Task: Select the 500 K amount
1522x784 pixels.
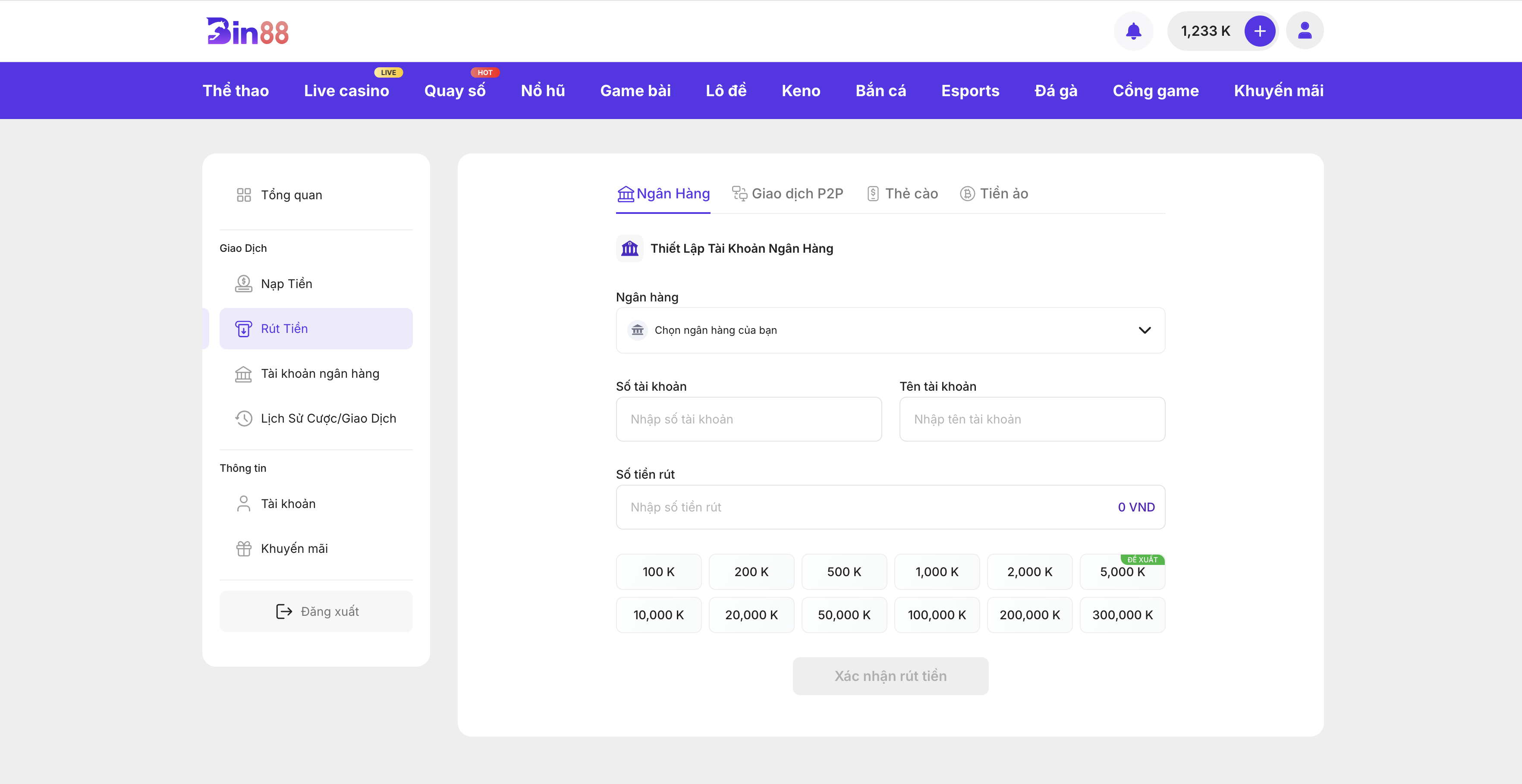Action: tap(844, 571)
